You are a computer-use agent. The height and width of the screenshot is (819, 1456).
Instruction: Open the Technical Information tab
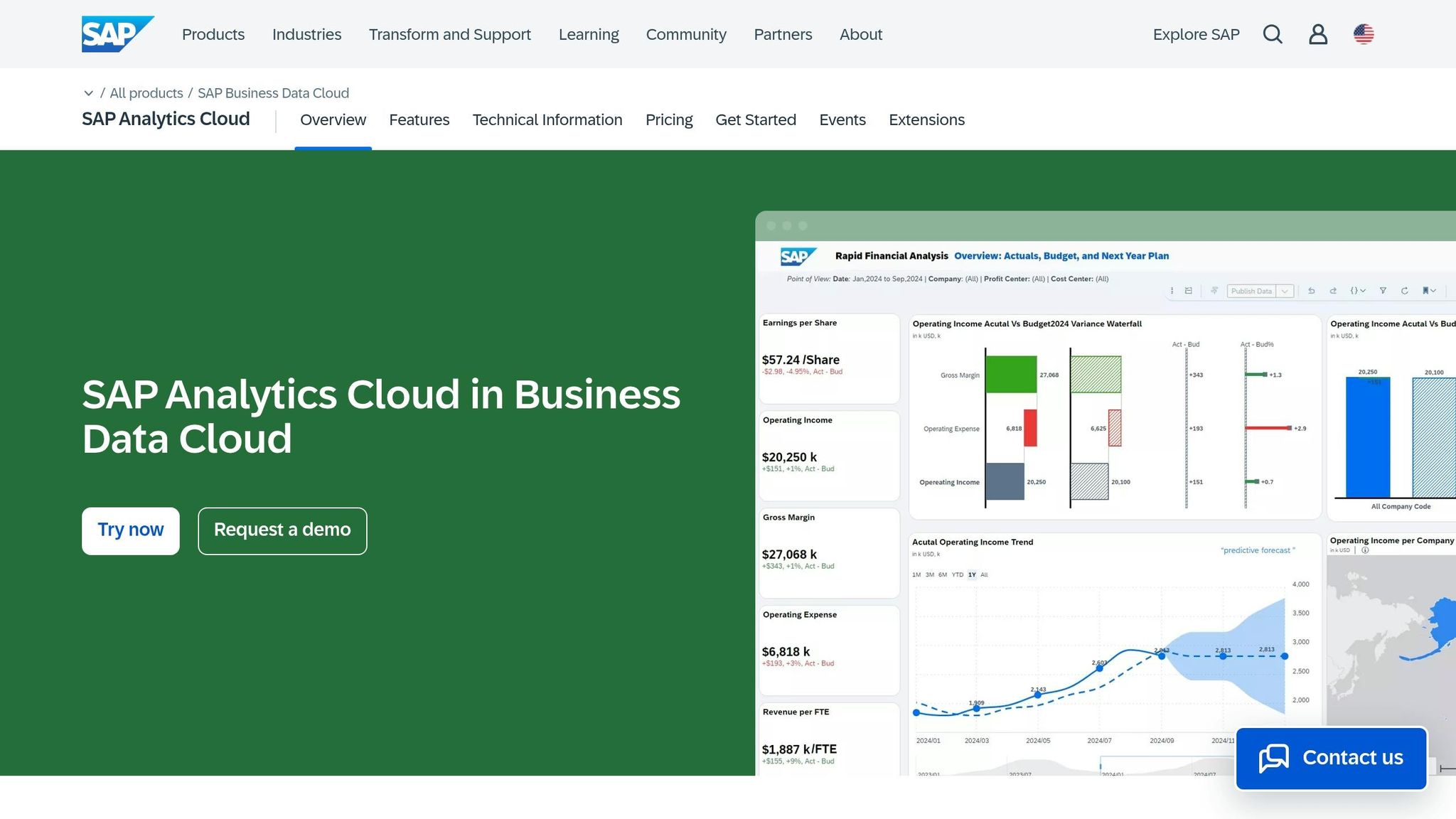tap(547, 119)
